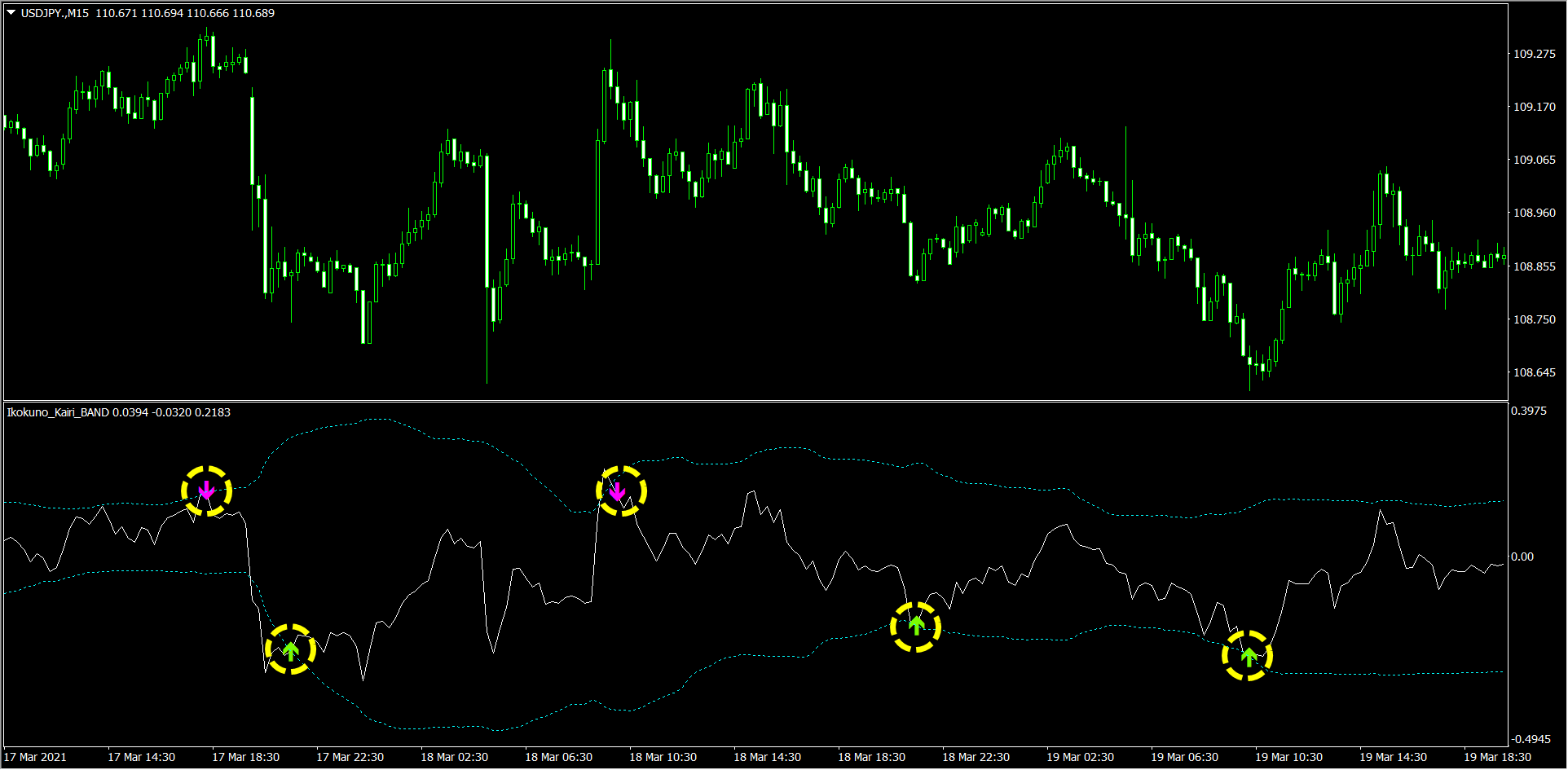
Task: Click the 18 Mar 02:30 time label
Action: click(454, 757)
